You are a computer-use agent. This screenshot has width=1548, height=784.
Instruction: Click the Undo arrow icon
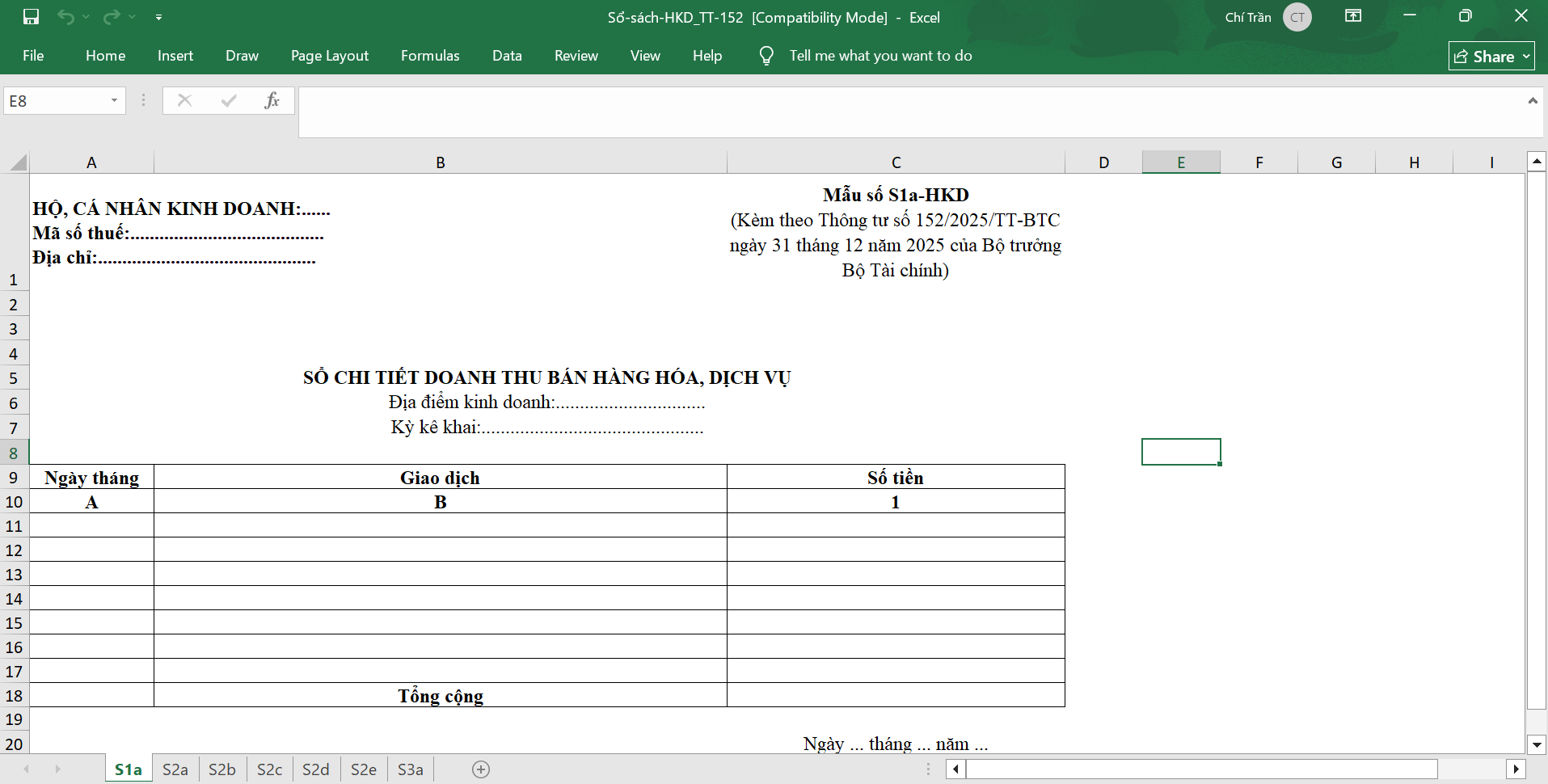coord(65,17)
